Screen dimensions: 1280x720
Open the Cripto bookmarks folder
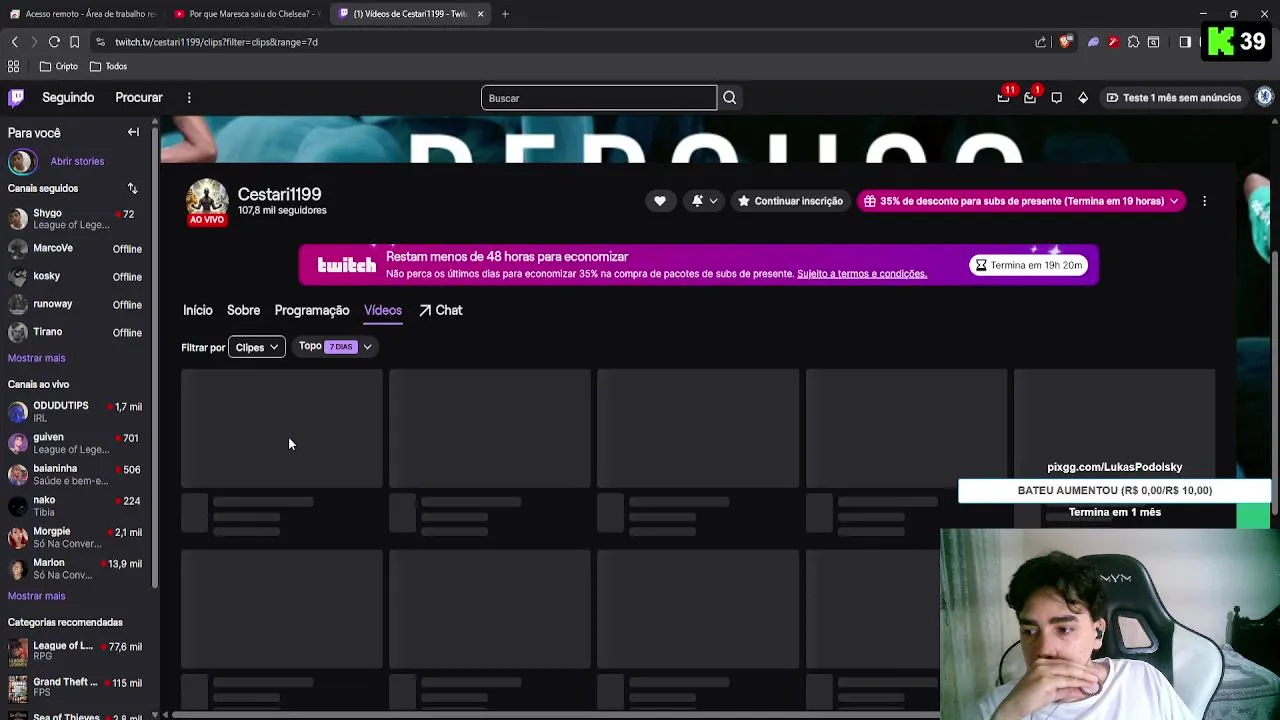pyautogui.click(x=59, y=66)
